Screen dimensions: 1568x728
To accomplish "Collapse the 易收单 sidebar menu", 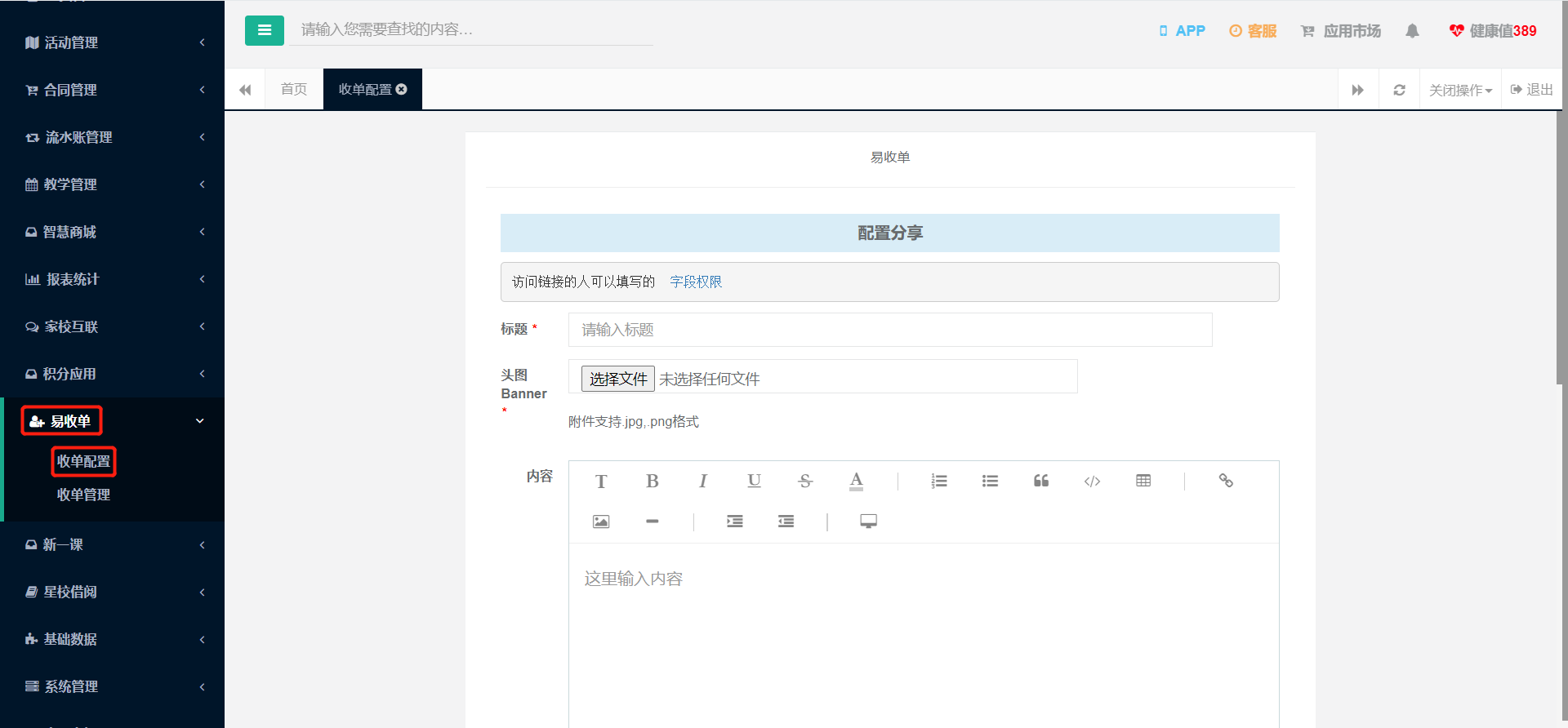I will pyautogui.click(x=113, y=421).
